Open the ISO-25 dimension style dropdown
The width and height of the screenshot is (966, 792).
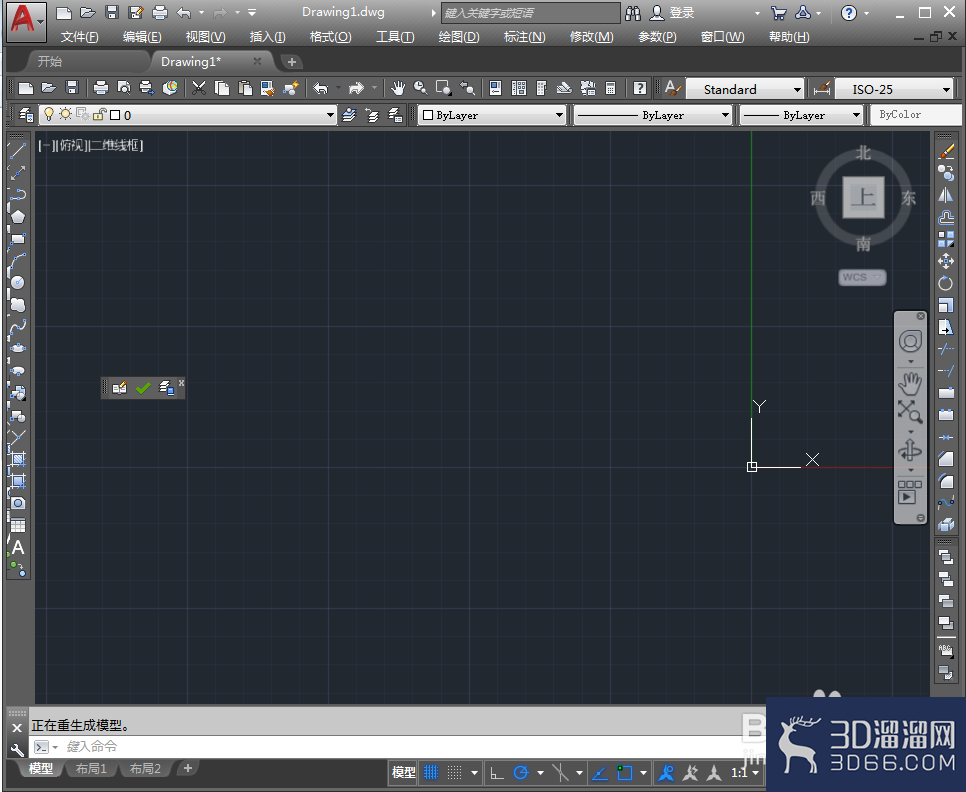pyautogui.click(x=946, y=90)
